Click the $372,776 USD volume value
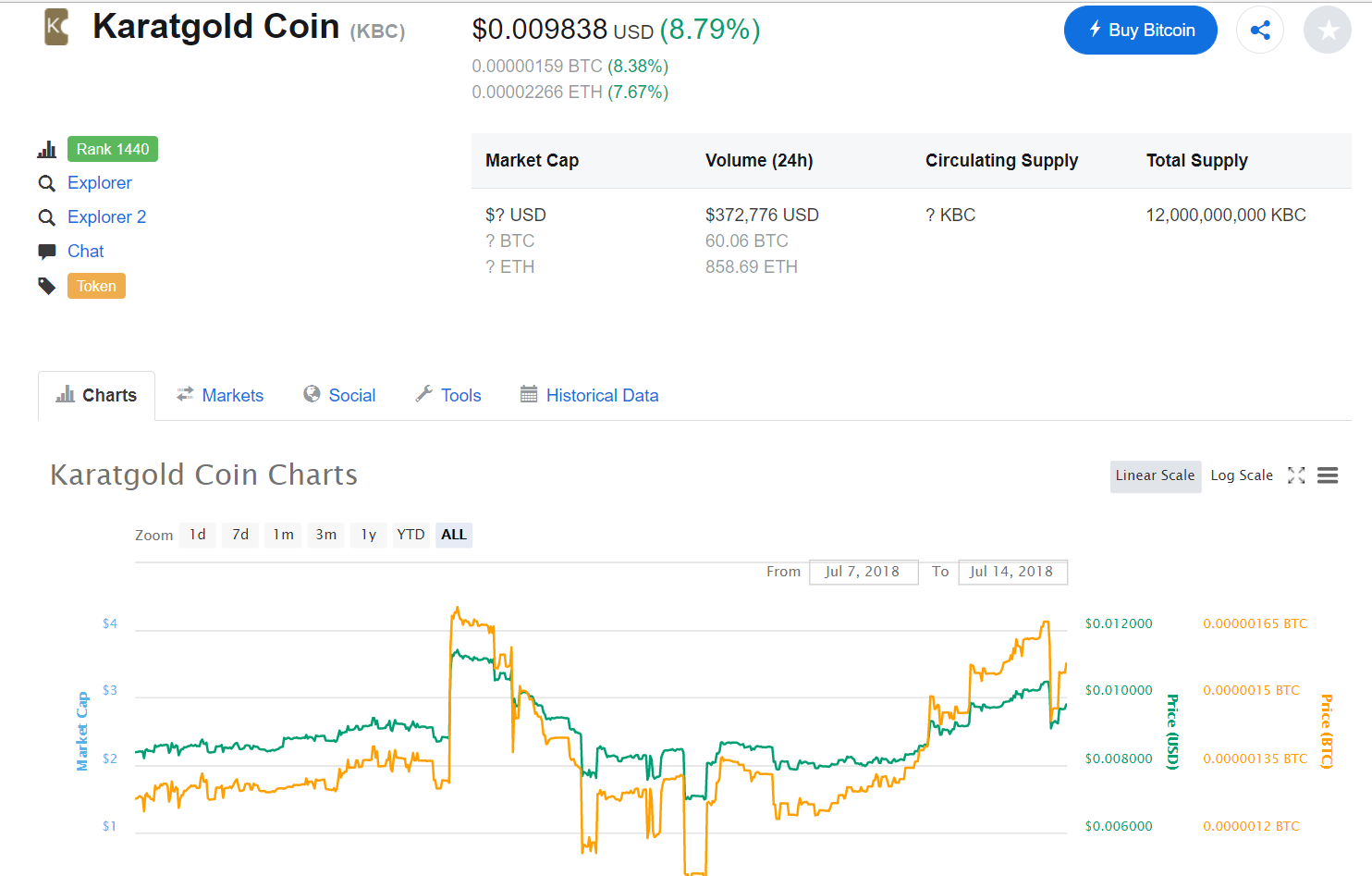Image resolution: width=1372 pixels, height=876 pixels. [762, 216]
